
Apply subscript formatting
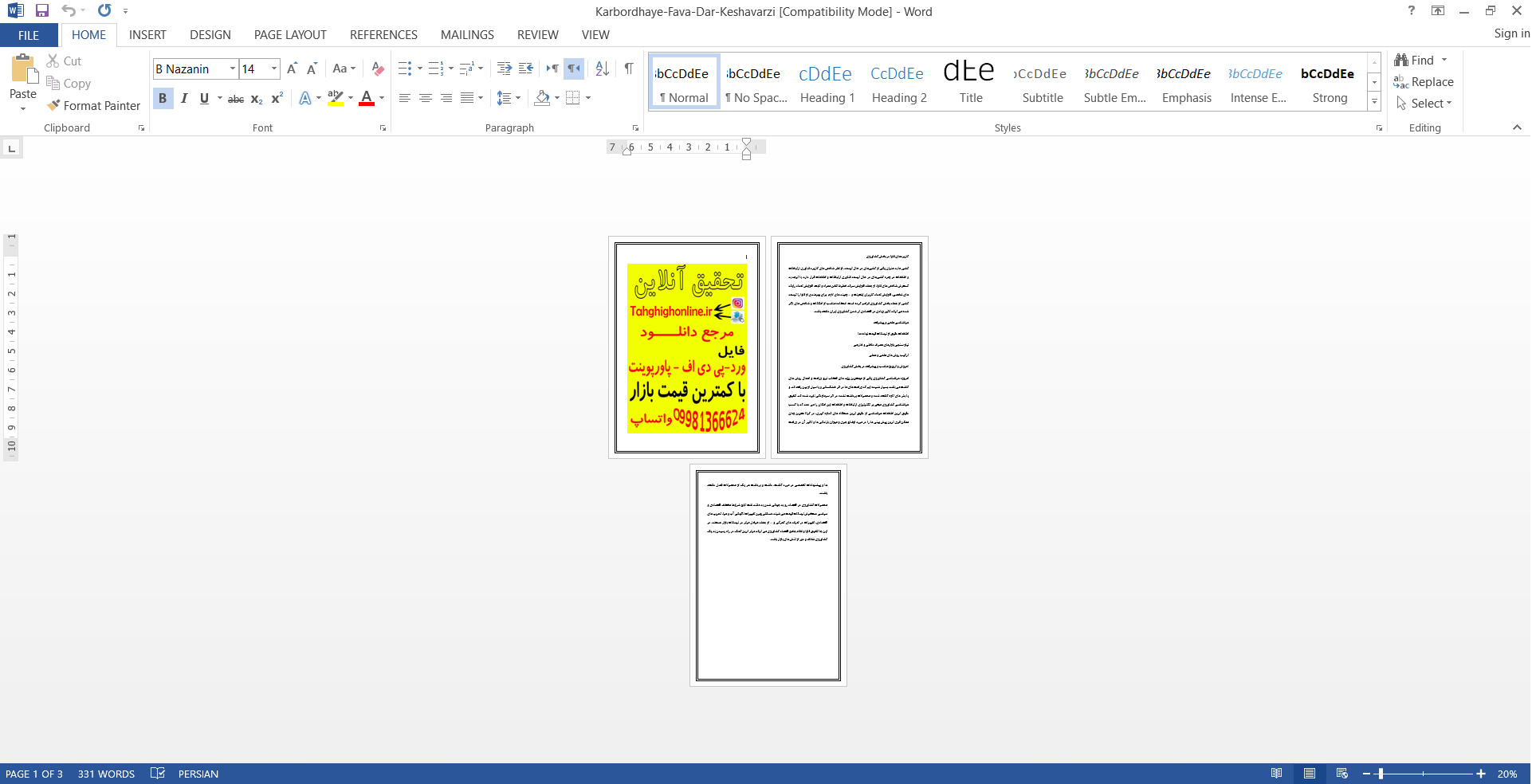[257, 98]
